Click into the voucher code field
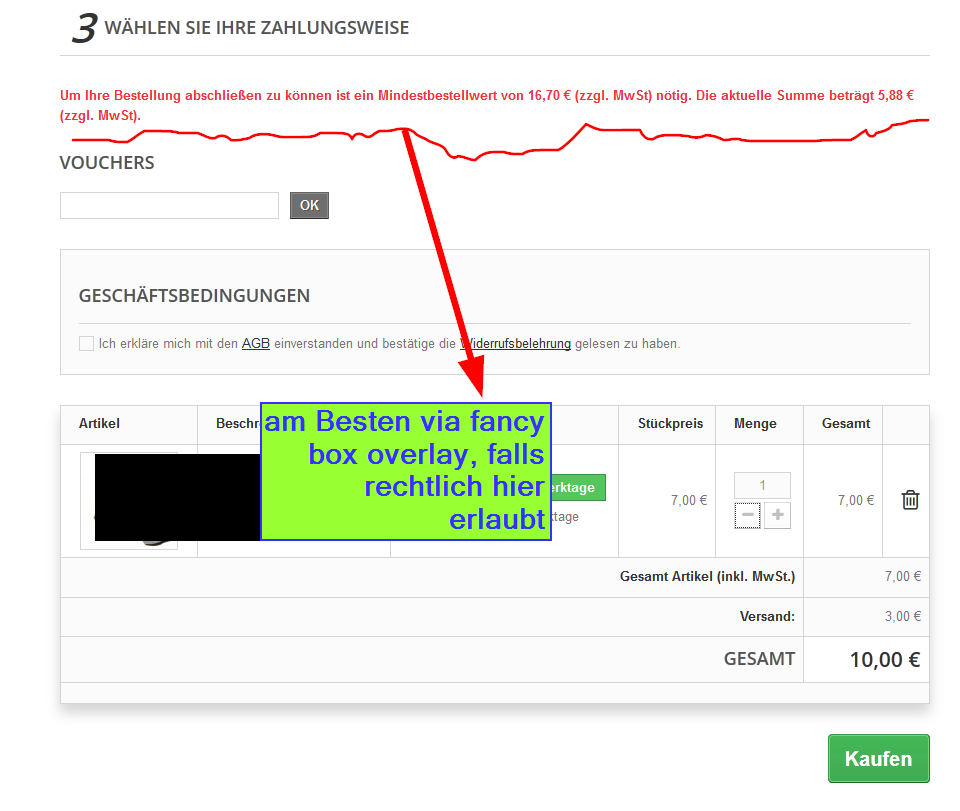960x811 pixels. pos(169,205)
